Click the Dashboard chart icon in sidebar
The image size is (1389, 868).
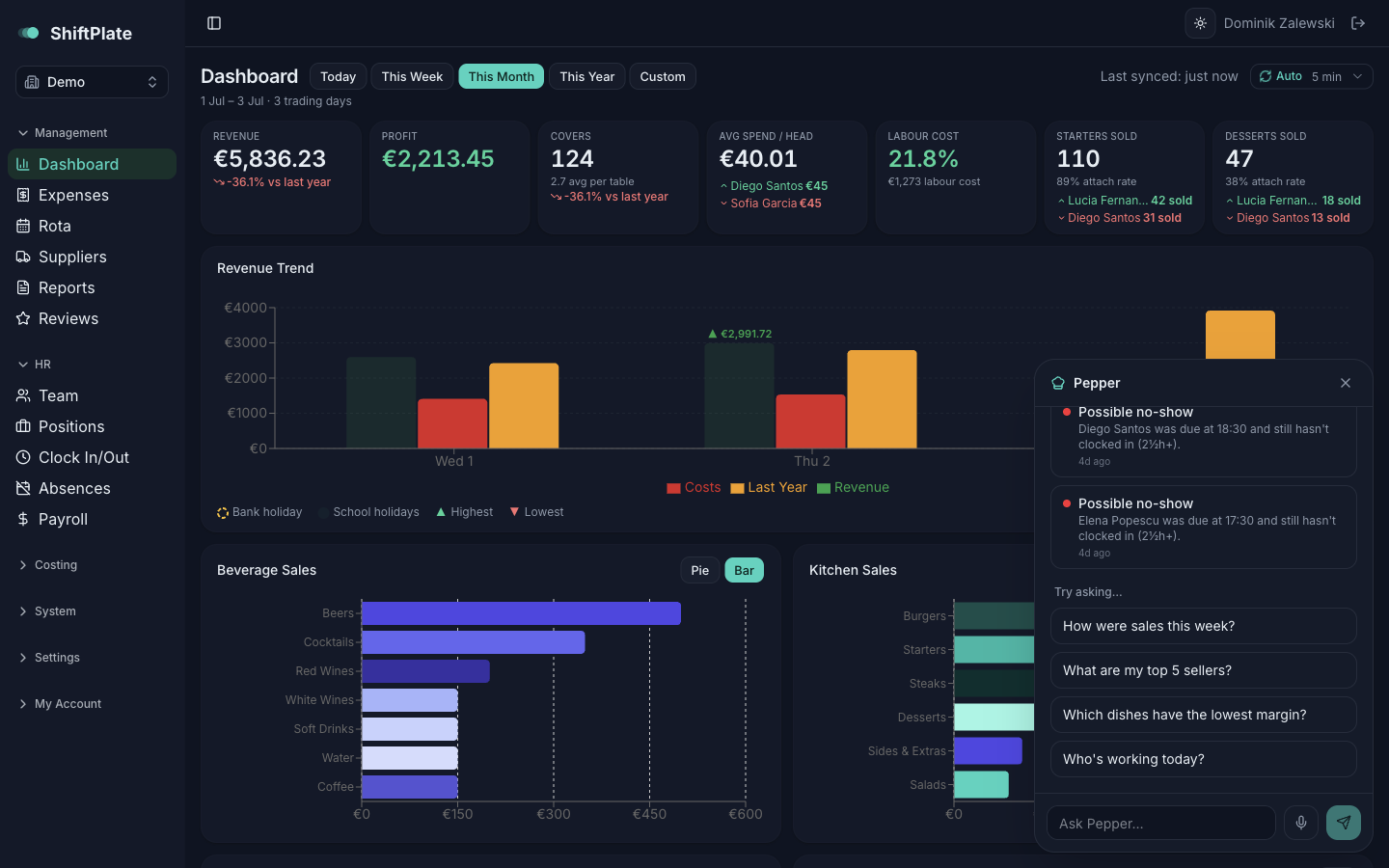pos(23,164)
